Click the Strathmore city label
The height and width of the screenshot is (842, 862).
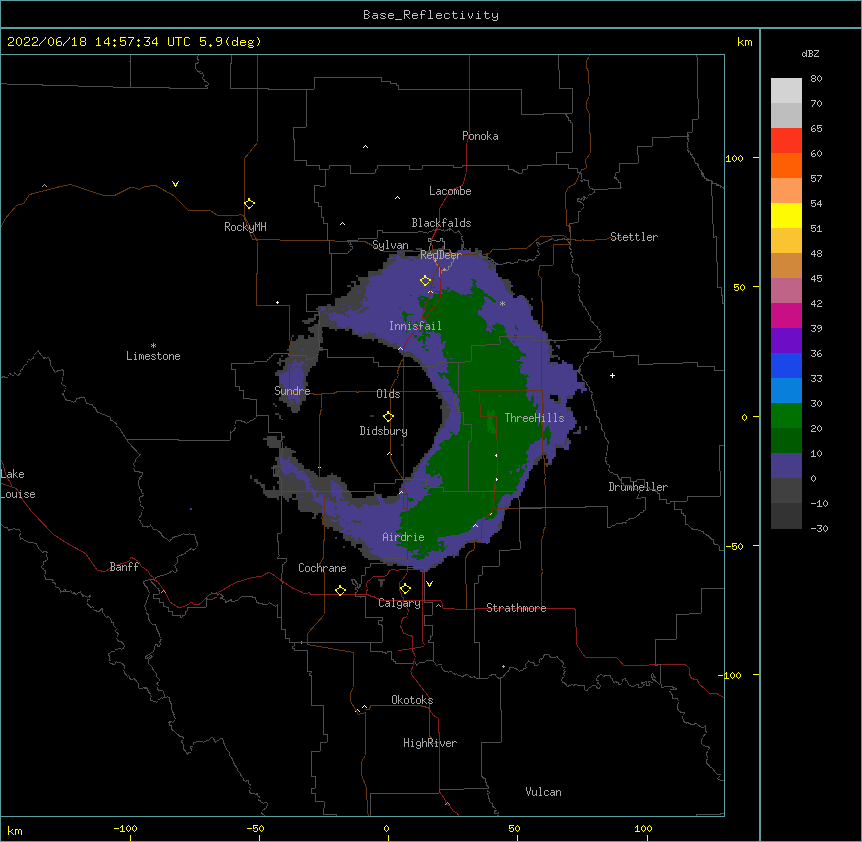pyautogui.click(x=516, y=608)
